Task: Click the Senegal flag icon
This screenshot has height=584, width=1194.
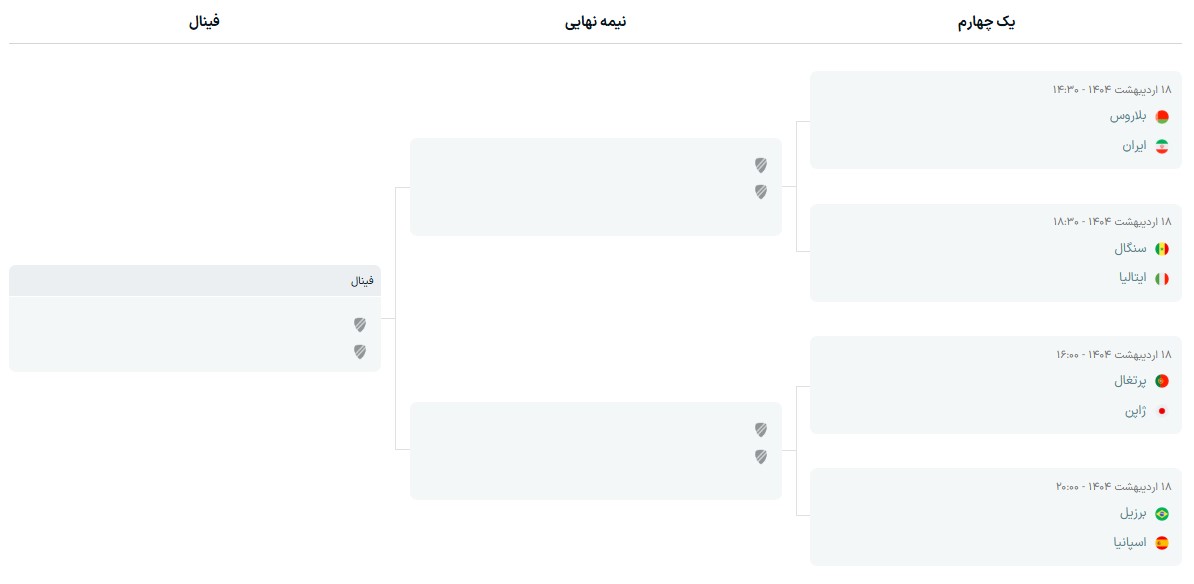Action: pos(1161,249)
